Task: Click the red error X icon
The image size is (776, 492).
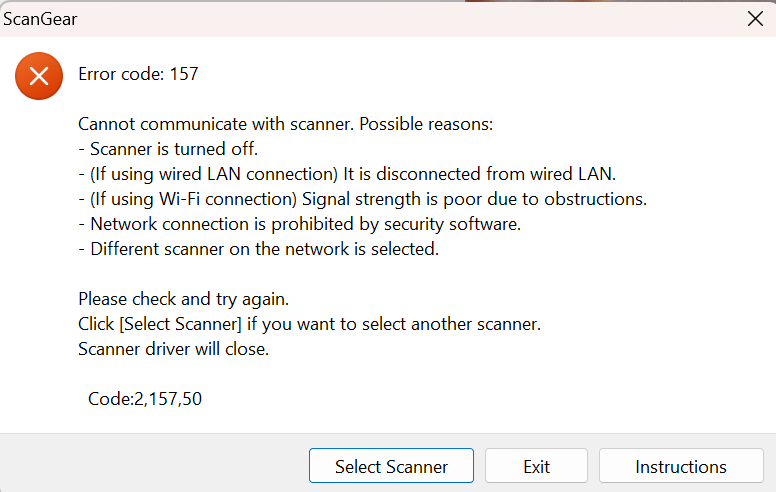Action: [39, 75]
